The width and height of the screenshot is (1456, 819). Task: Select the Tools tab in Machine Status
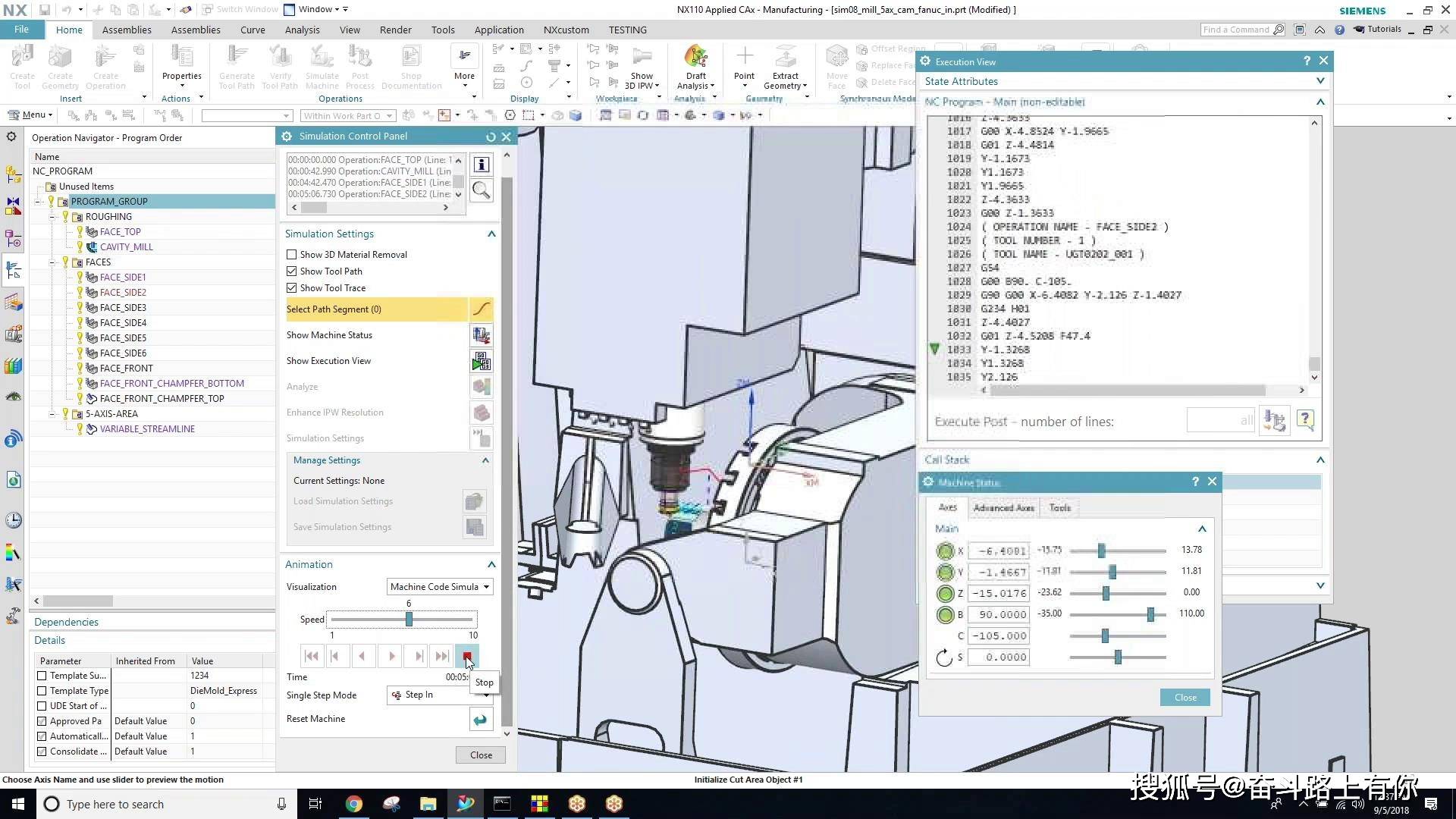[x=1060, y=508]
